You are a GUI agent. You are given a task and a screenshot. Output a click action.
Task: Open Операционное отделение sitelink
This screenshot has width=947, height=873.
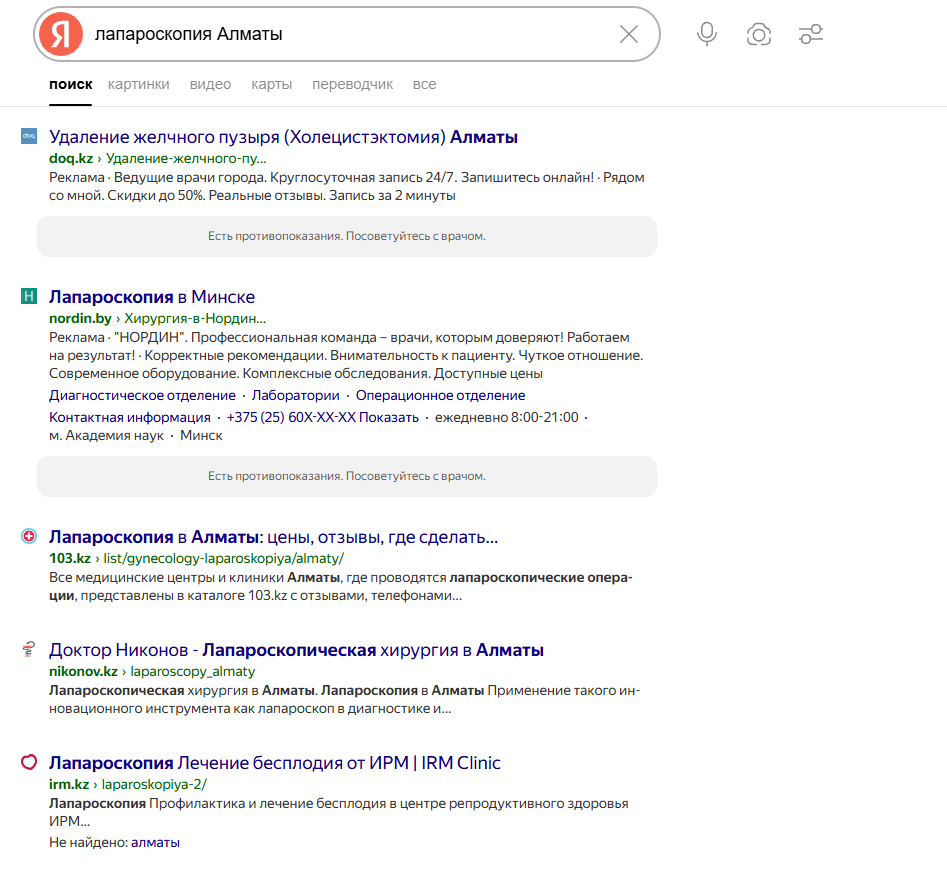[440, 395]
